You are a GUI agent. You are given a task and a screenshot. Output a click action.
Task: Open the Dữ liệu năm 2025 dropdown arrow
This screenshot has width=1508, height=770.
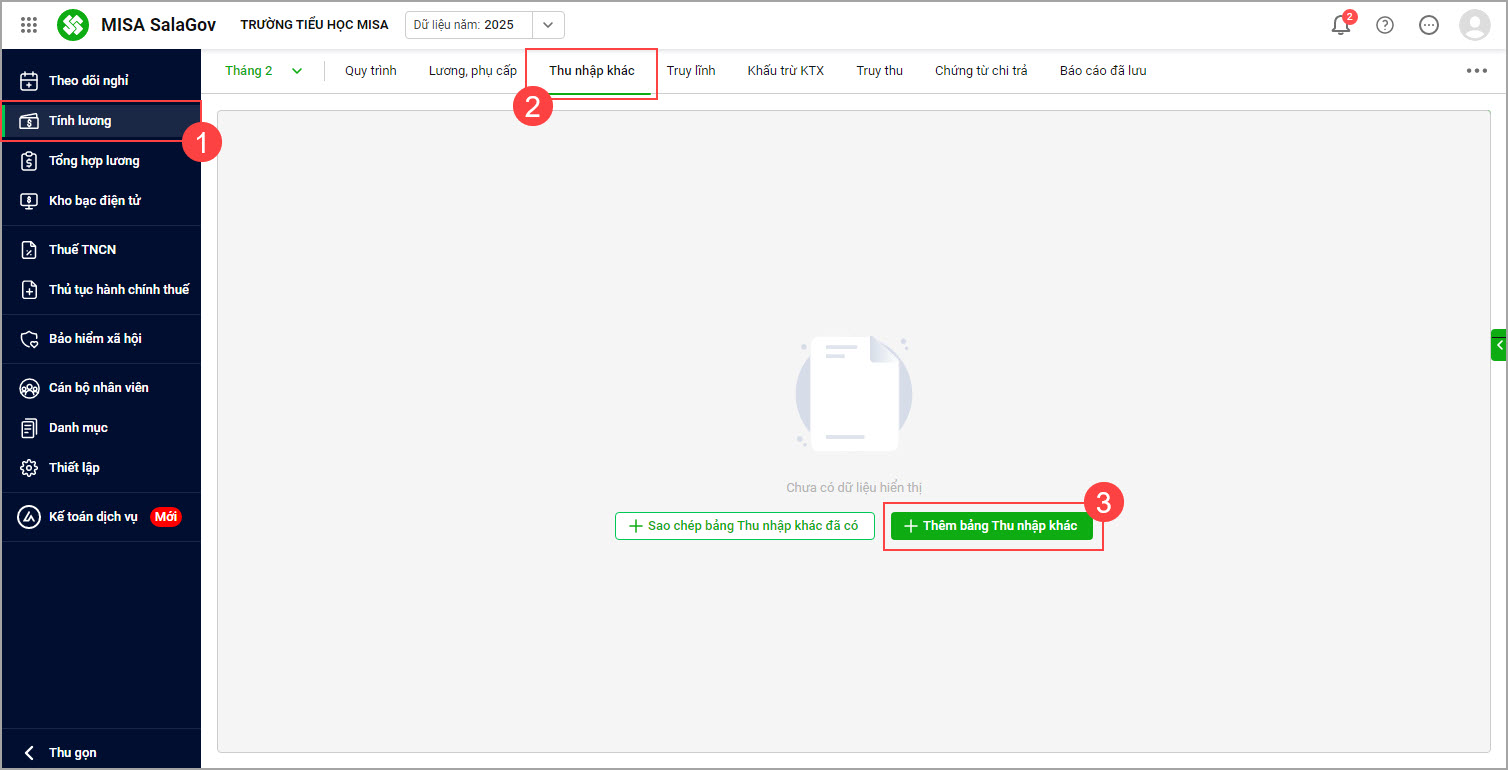click(x=548, y=25)
